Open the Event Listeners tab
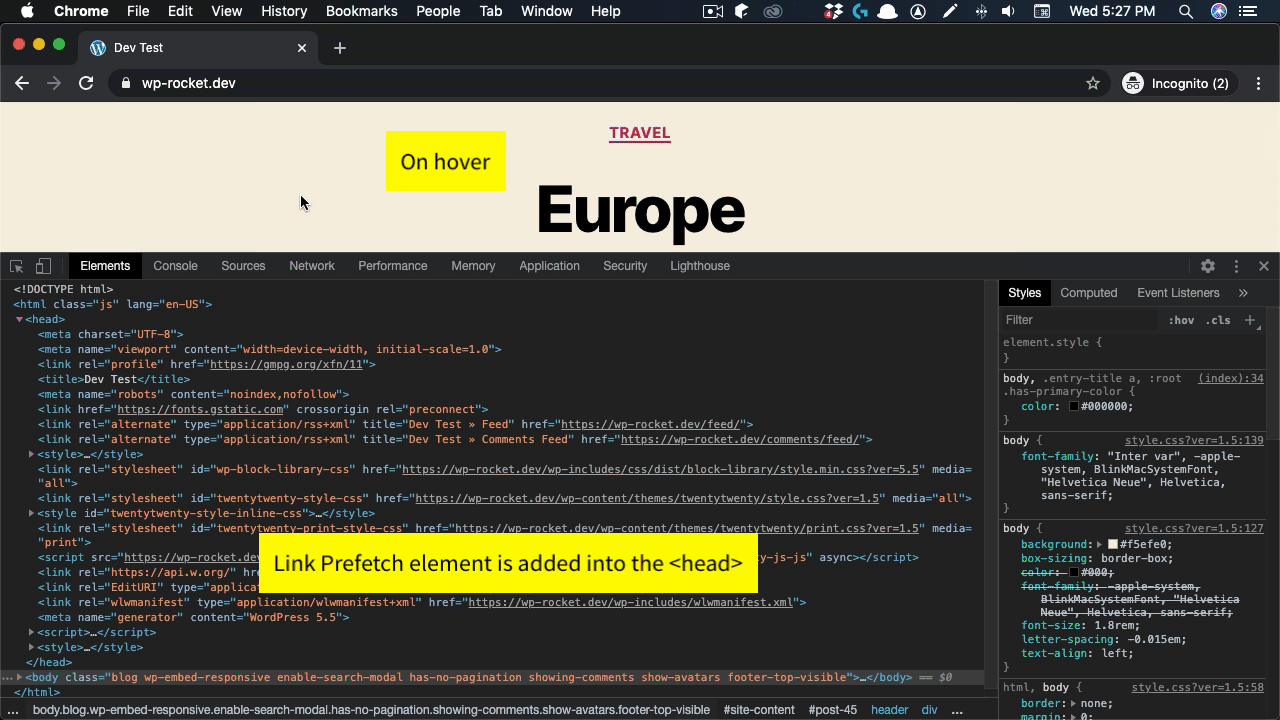 [x=1178, y=293]
